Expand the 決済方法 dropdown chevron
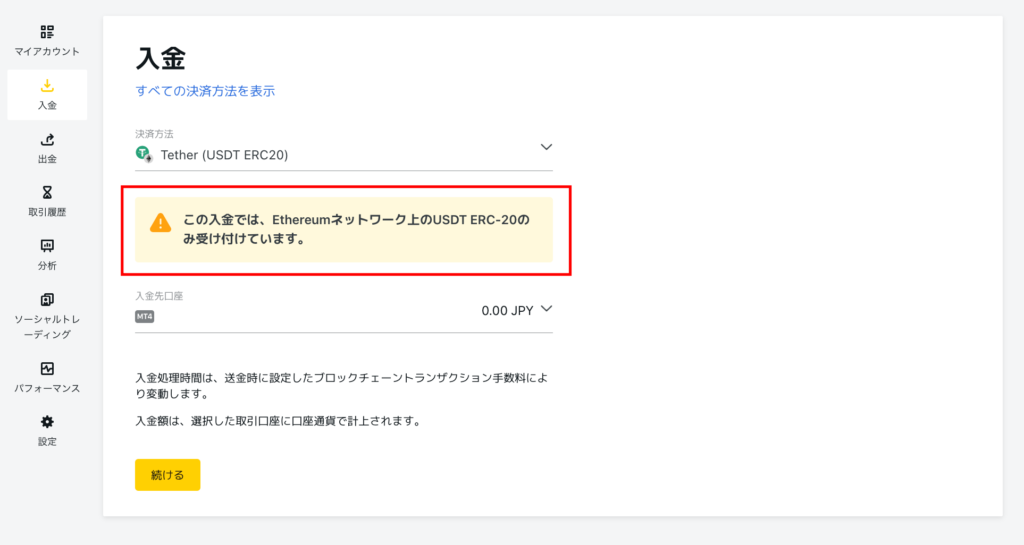Image resolution: width=1024 pixels, height=545 pixels. (x=546, y=148)
